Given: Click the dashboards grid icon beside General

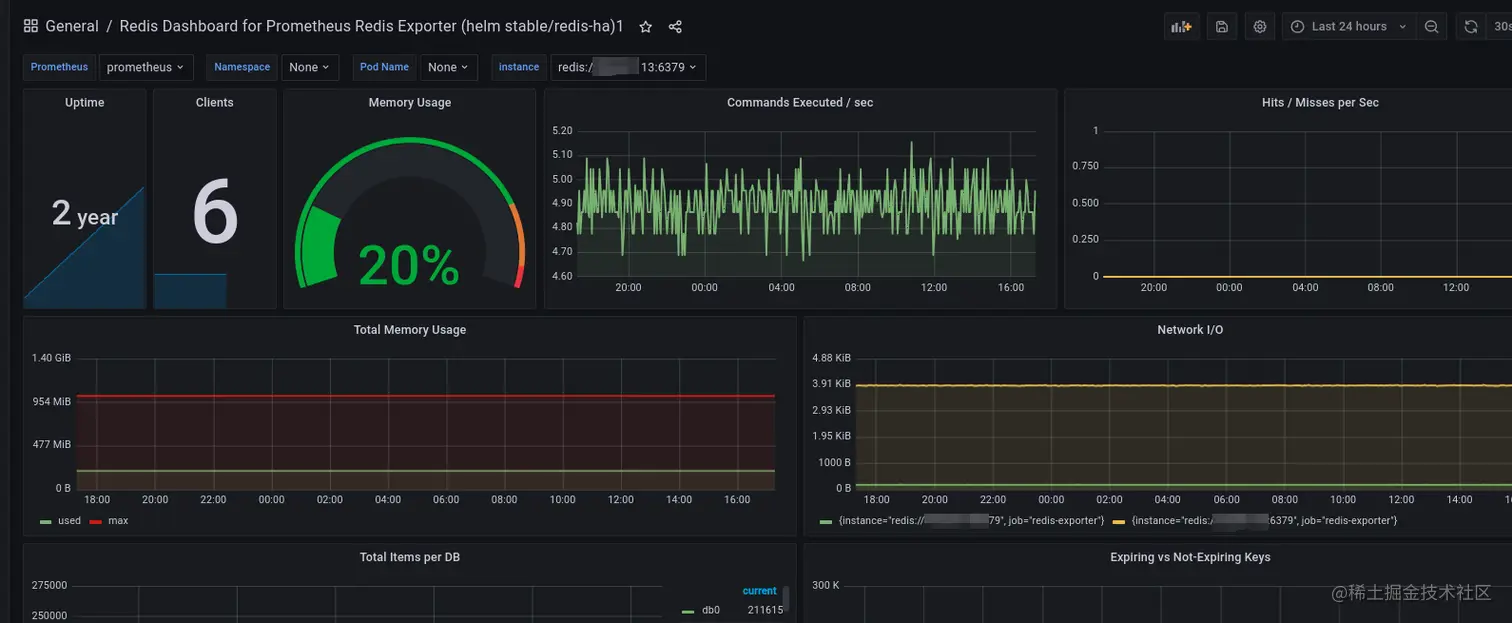Looking at the screenshot, I should (x=30, y=26).
